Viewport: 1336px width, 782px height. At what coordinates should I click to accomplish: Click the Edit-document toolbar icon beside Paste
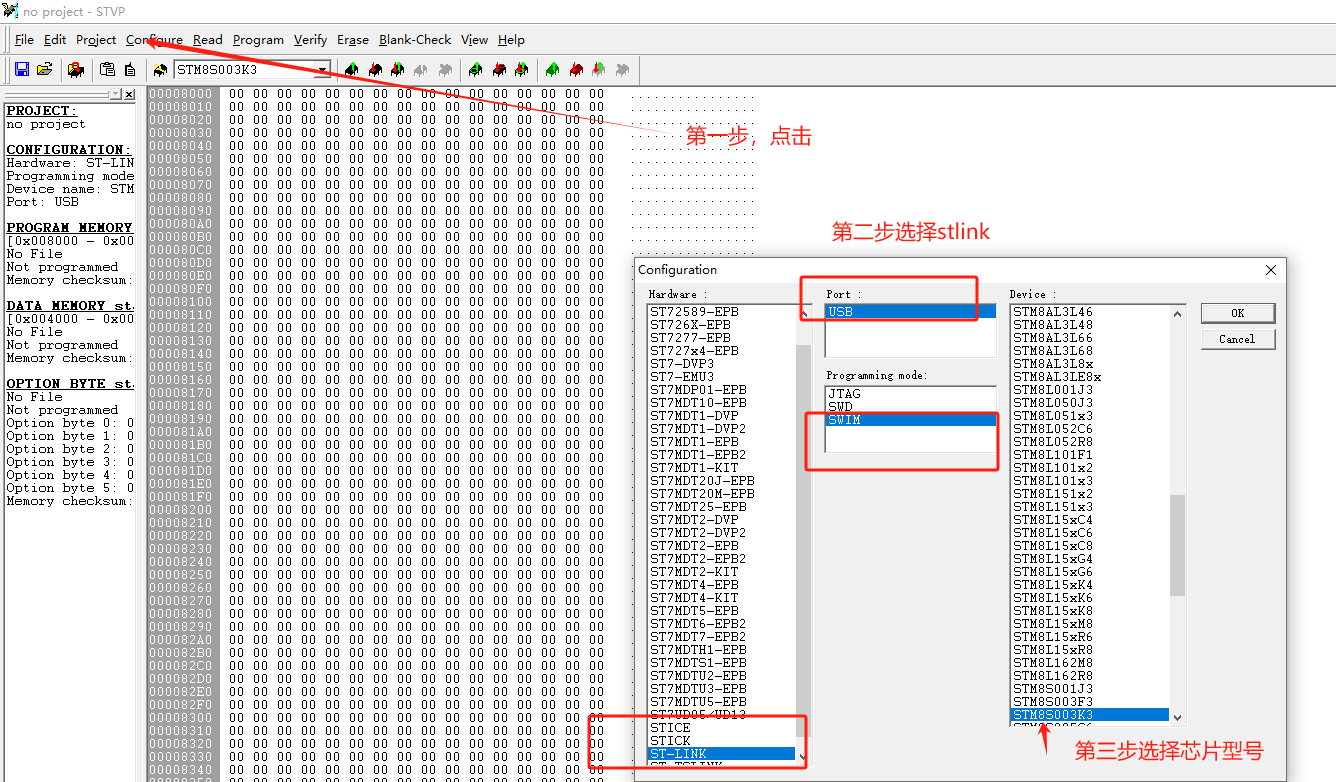129,69
